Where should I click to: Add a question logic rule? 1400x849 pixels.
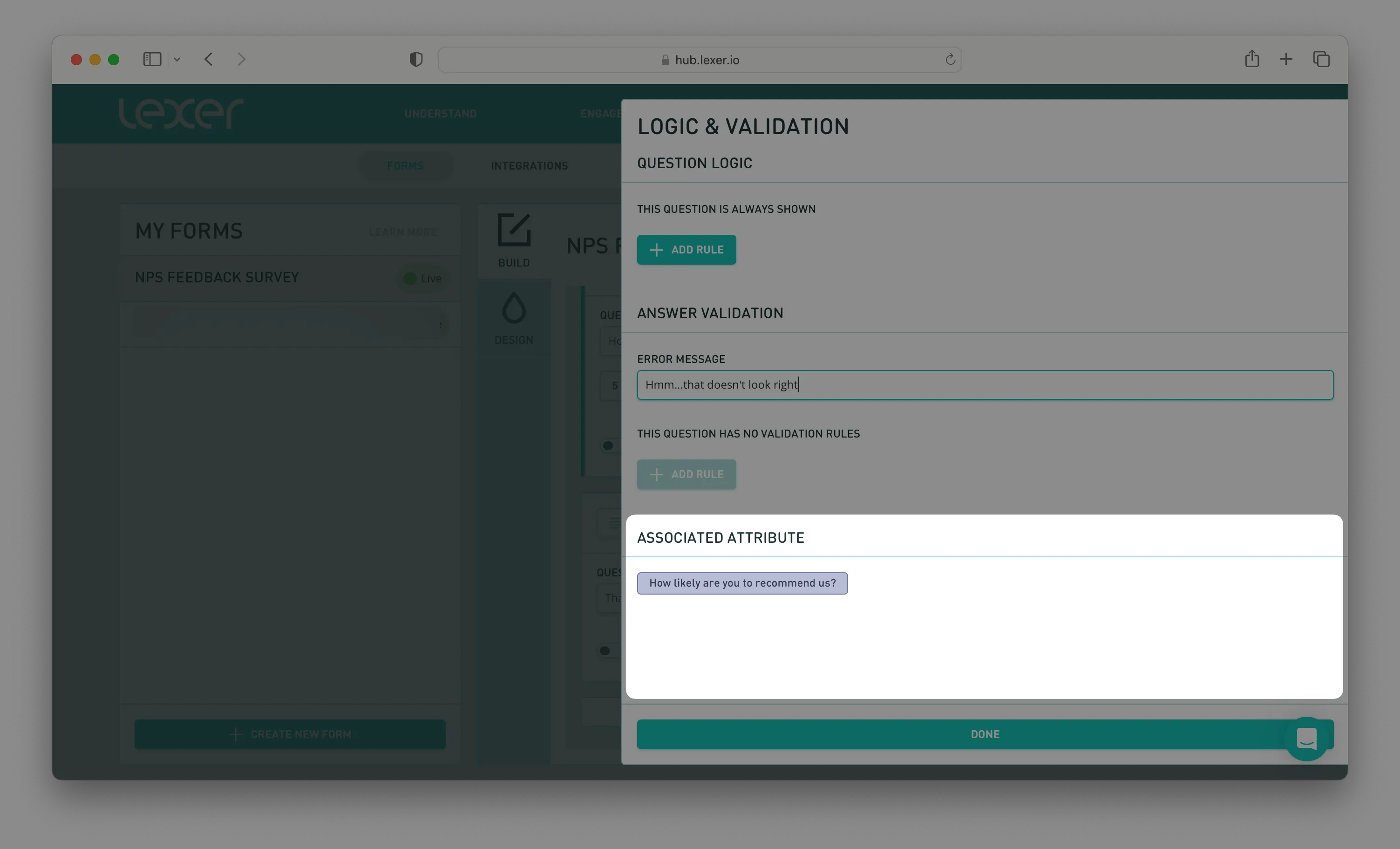686,250
